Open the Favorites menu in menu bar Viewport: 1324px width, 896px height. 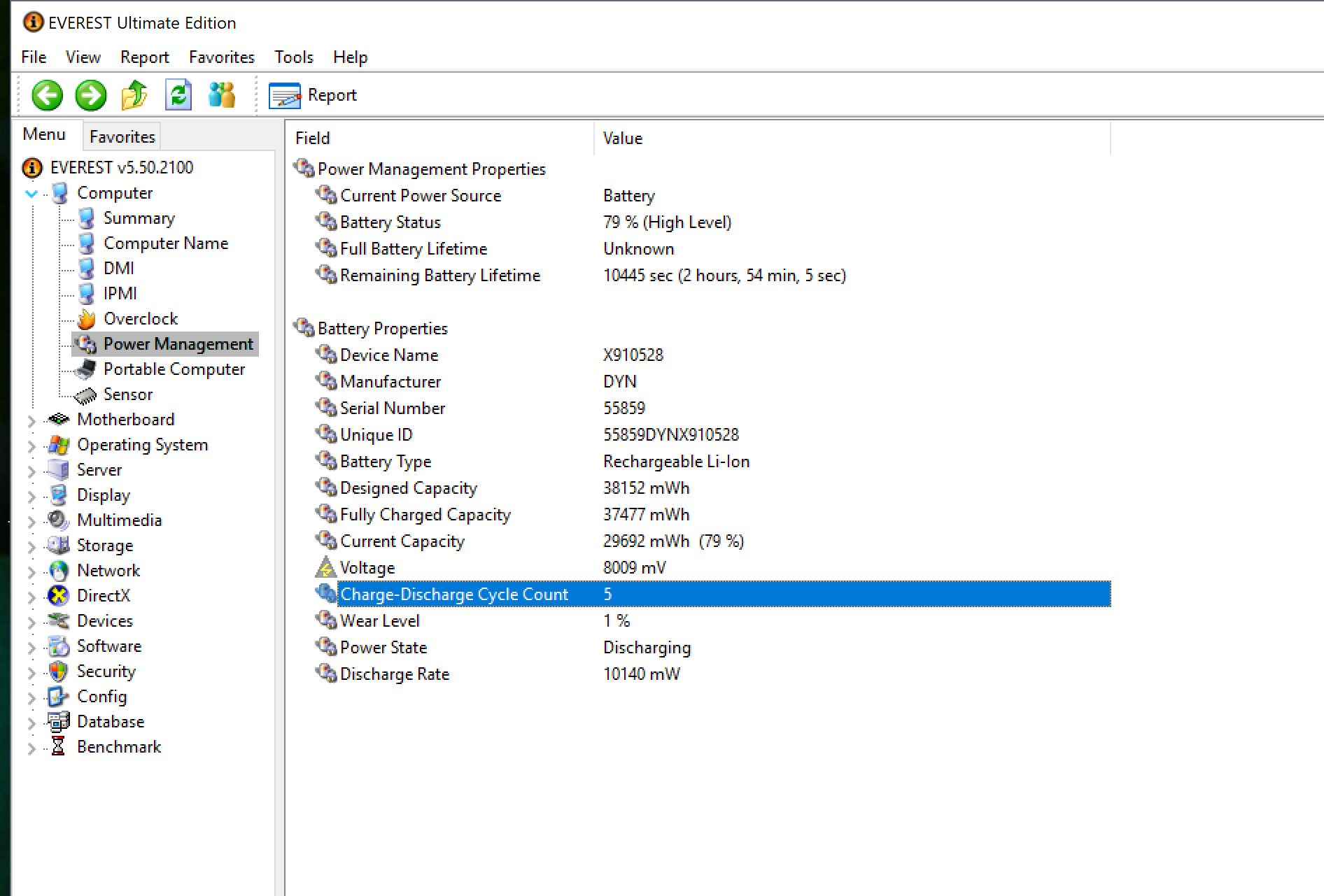tap(221, 57)
